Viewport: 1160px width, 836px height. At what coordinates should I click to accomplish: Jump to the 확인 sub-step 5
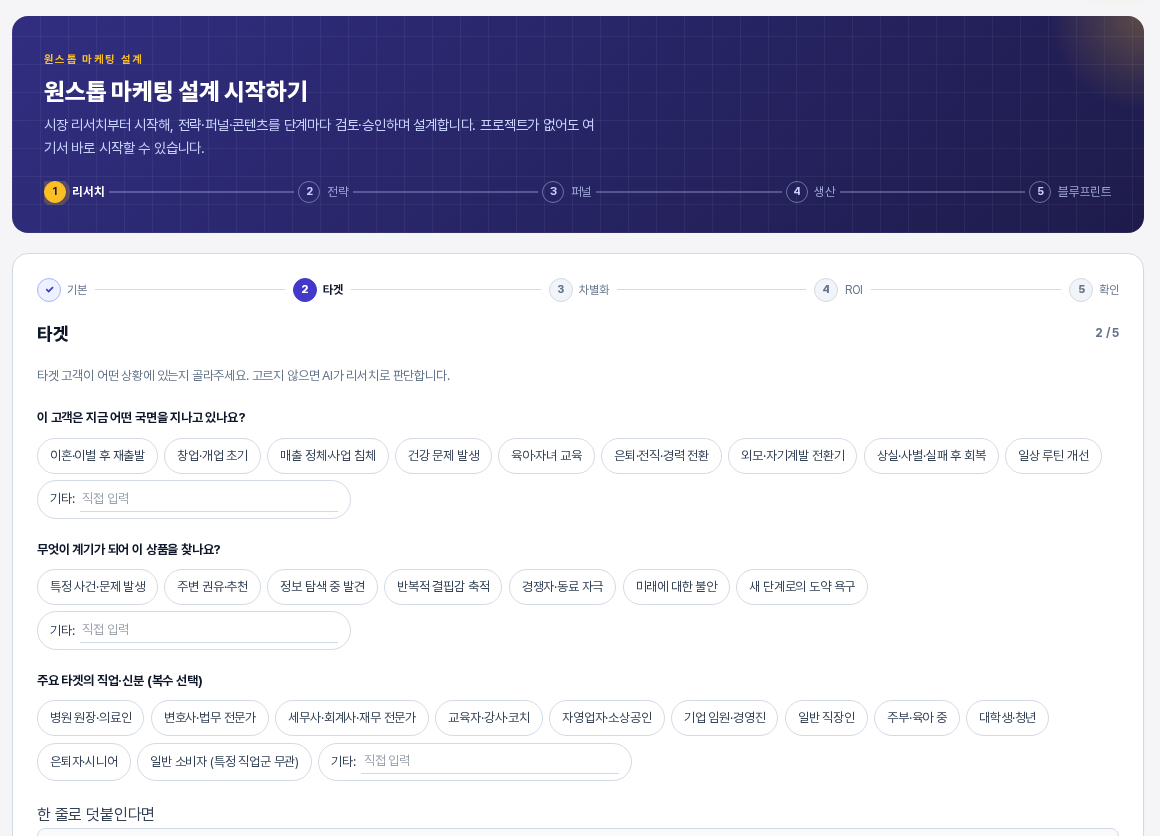[1094, 289]
